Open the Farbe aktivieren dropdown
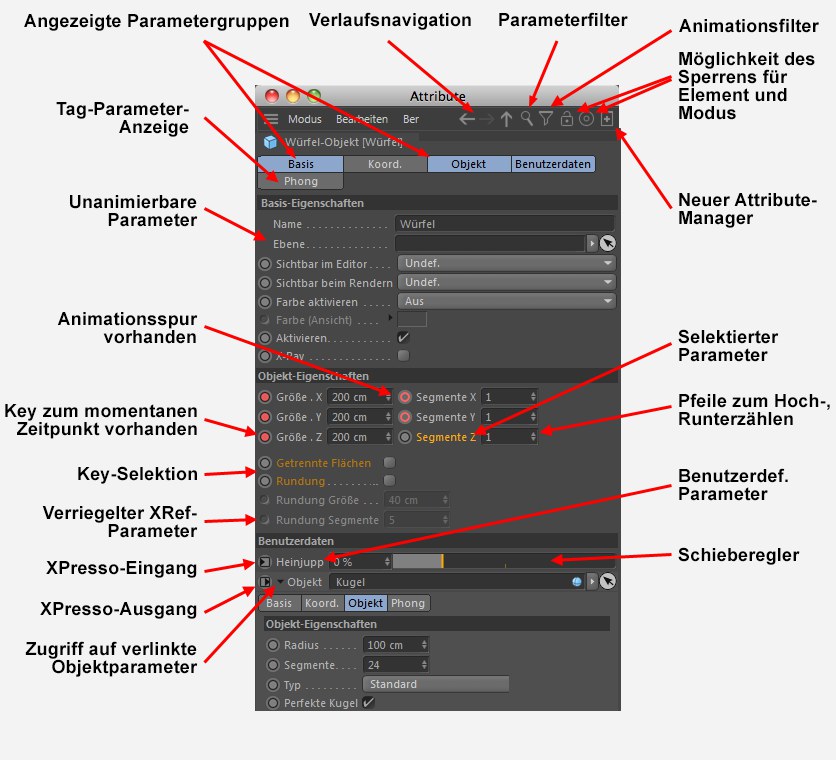 click(x=507, y=301)
